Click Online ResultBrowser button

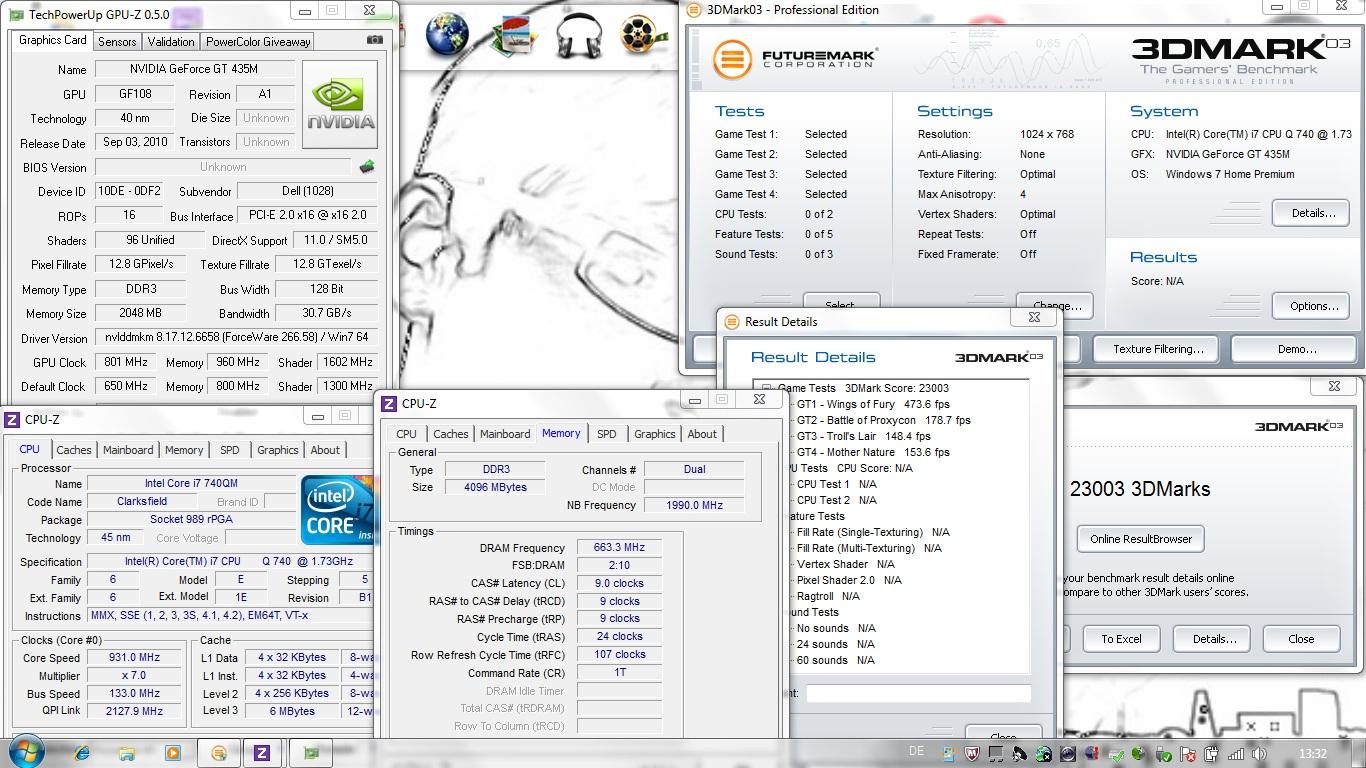[x=1140, y=539]
